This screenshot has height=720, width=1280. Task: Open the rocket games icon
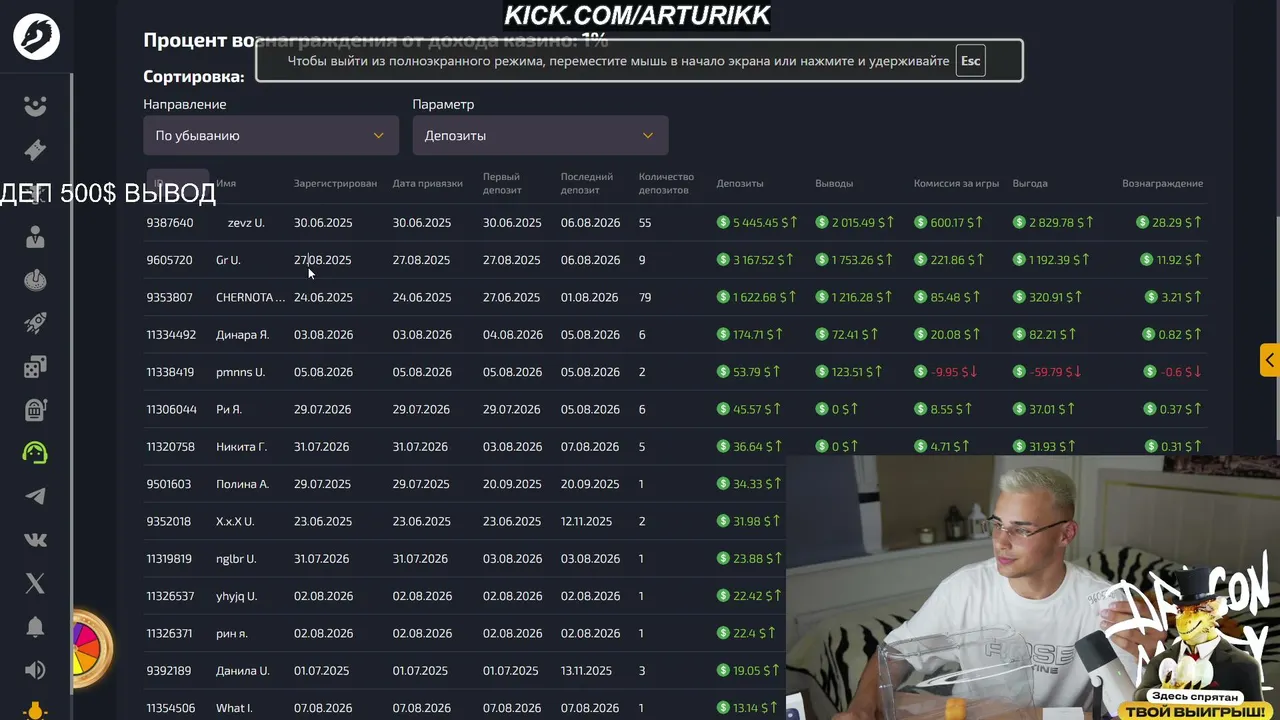coord(35,323)
